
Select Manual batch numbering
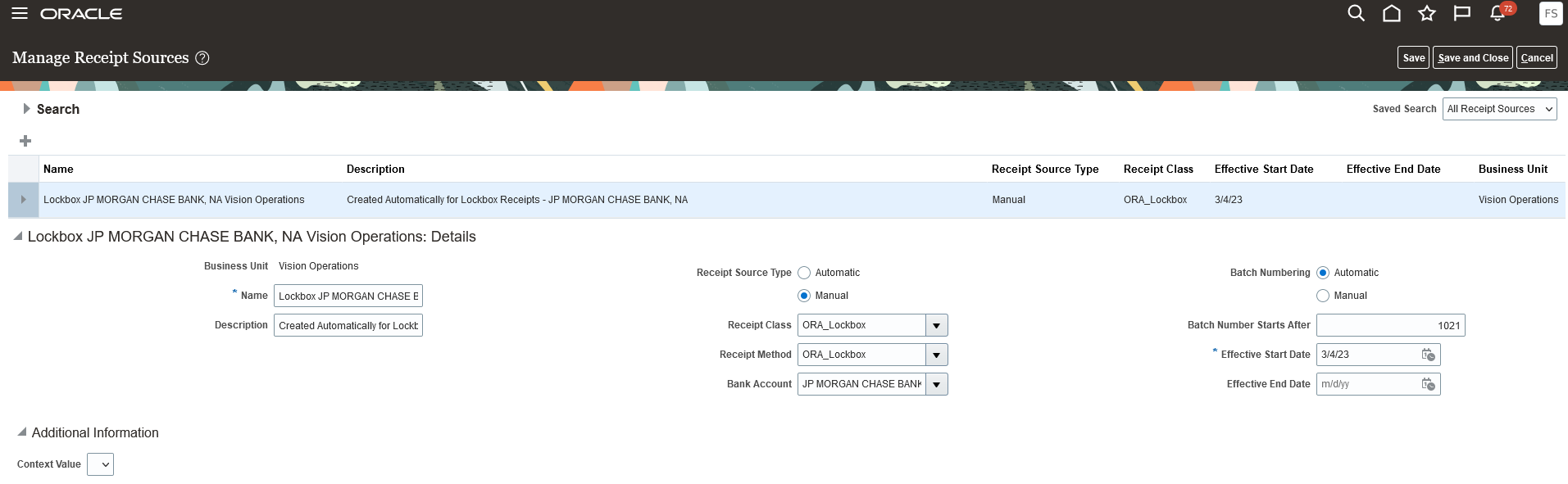(1323, 296)
